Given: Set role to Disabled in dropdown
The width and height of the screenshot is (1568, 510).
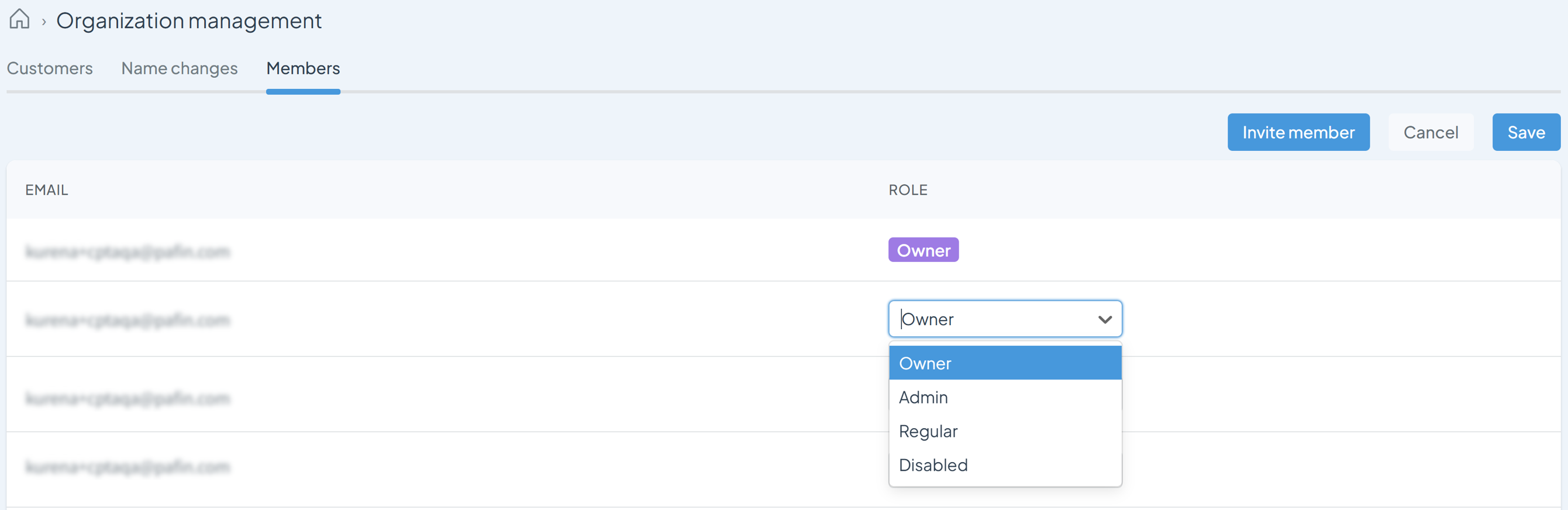Looking at the screenshot, I should coord(1005,465).
